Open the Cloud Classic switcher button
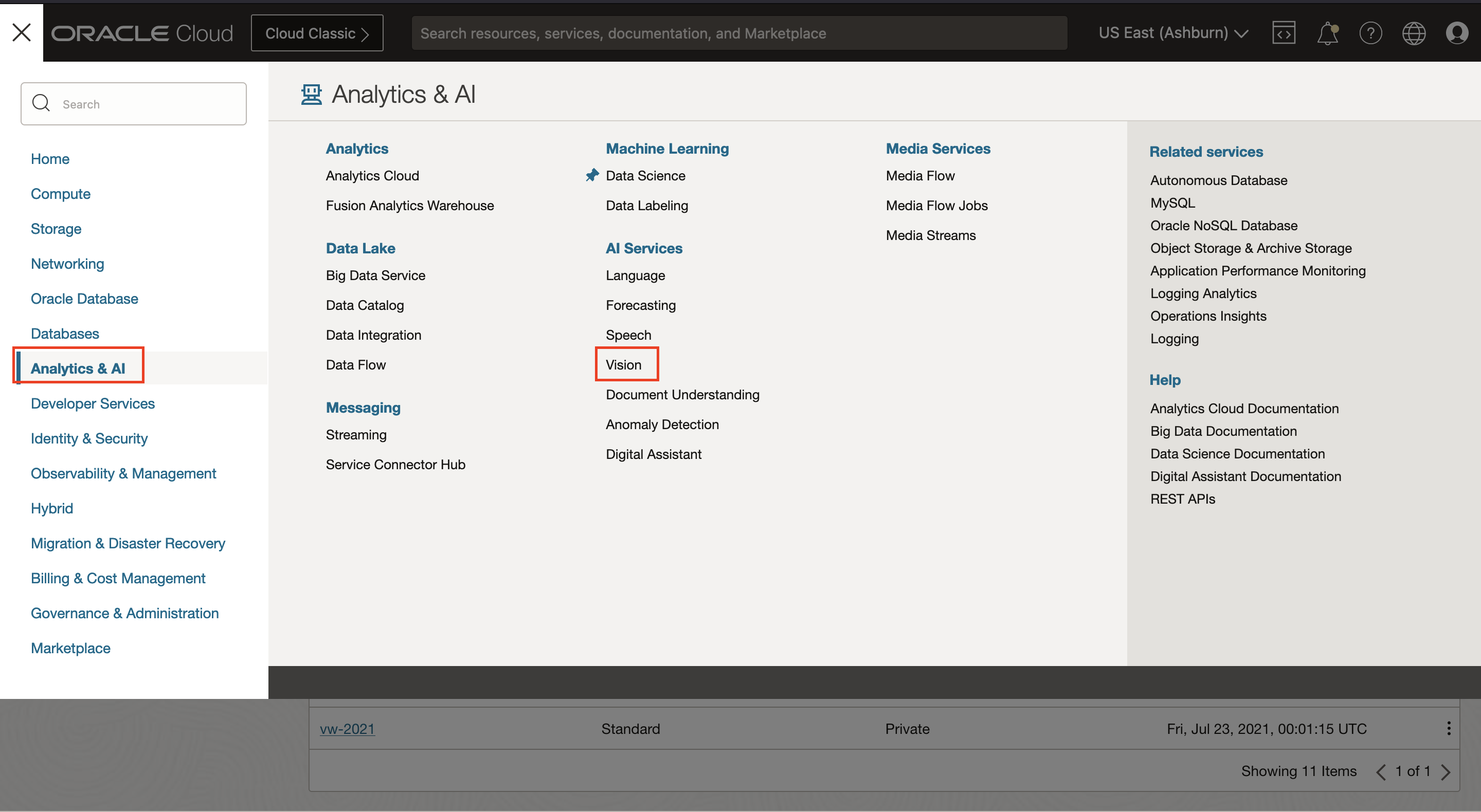The image size is (1481, 812). coord(317,33)
